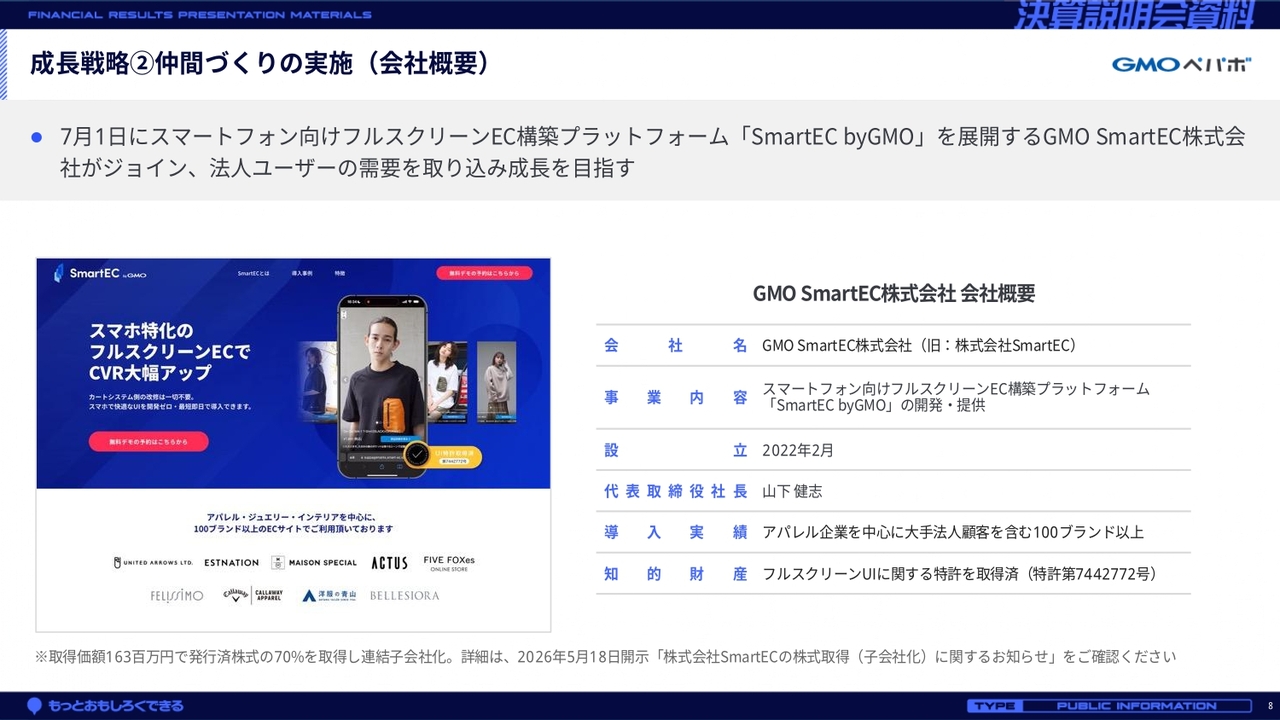Click the GMO Pepabo logo
This screenshot has width=1280, height=720.
tap(1181, 65)
